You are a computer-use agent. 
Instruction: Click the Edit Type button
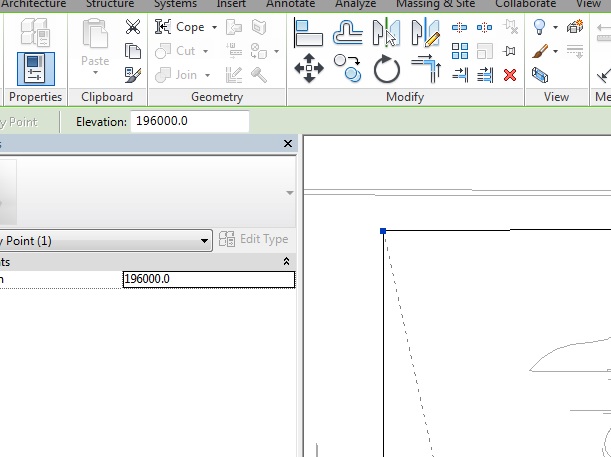[254, 239]
